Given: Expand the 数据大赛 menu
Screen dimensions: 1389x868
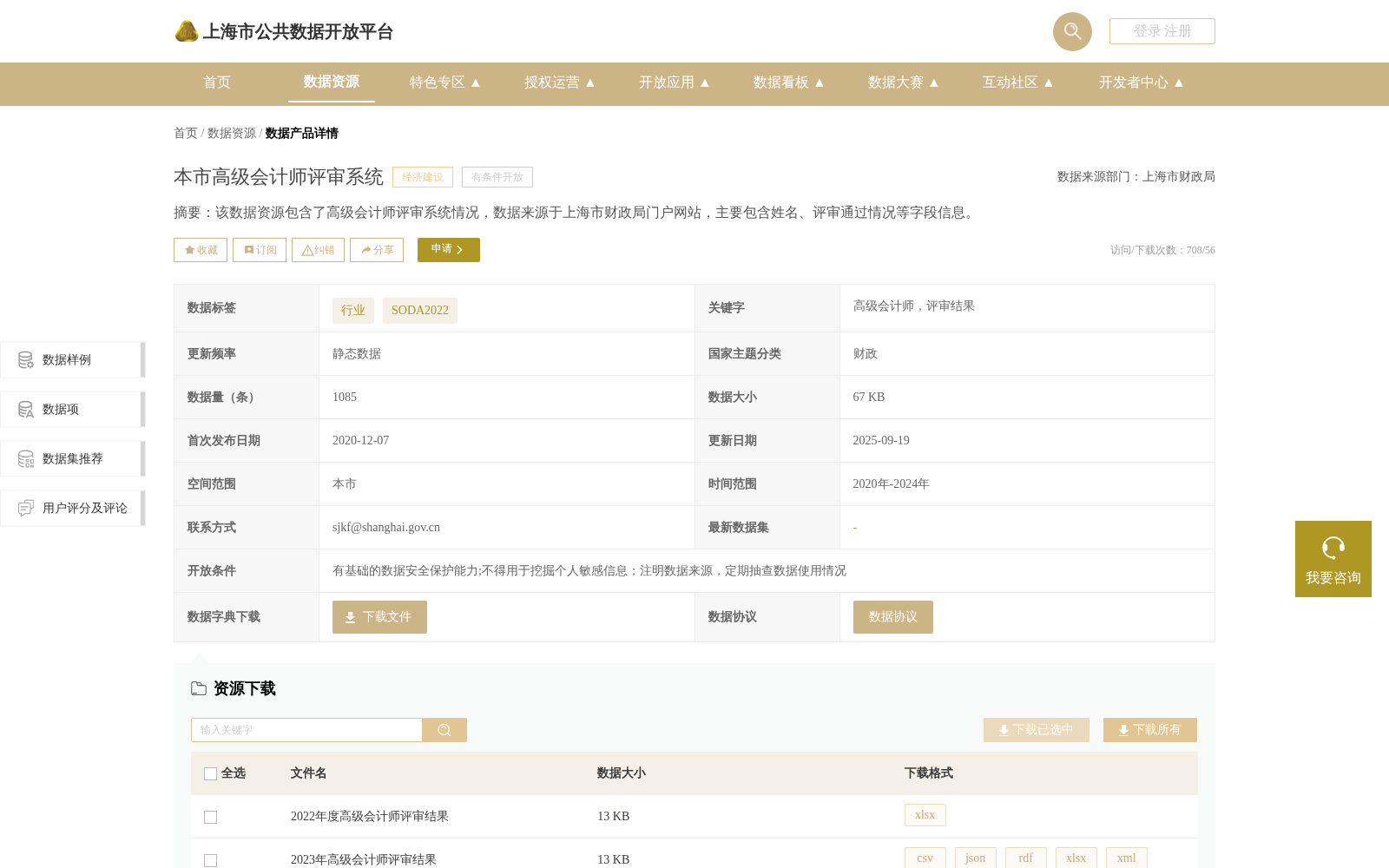Looking at the screenshot, I should tap(903, 82).
